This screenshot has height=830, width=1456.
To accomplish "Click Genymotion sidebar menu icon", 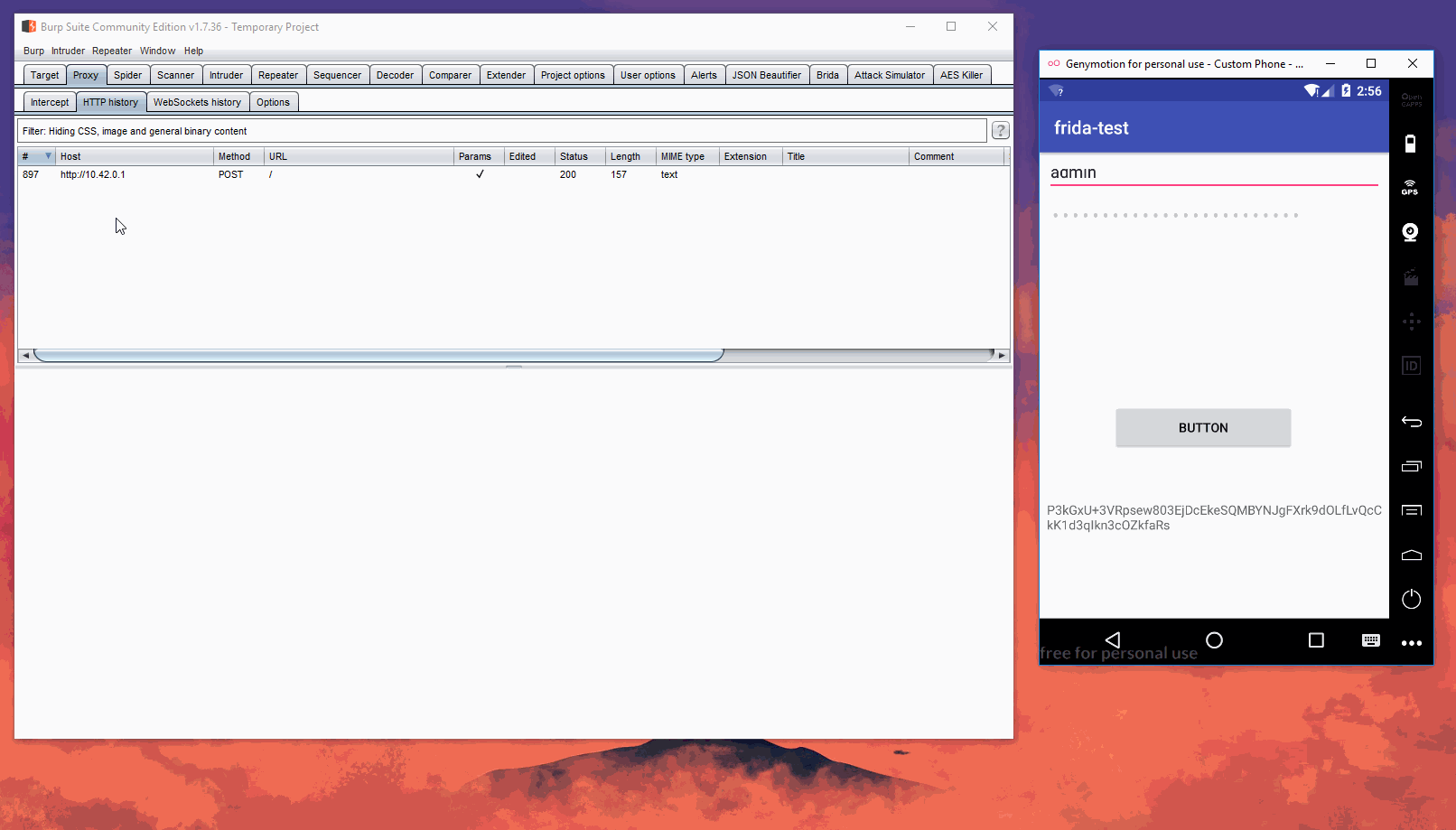I will [1411, 510].
